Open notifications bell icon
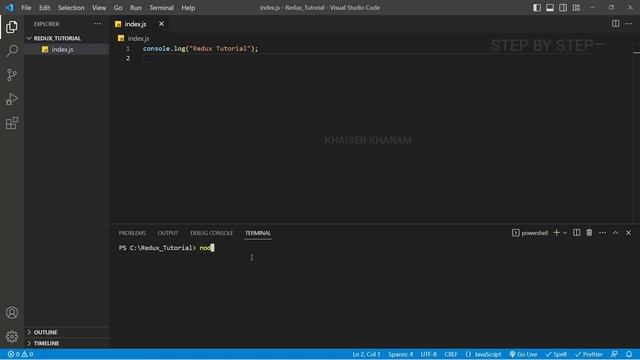 (629, 354)
